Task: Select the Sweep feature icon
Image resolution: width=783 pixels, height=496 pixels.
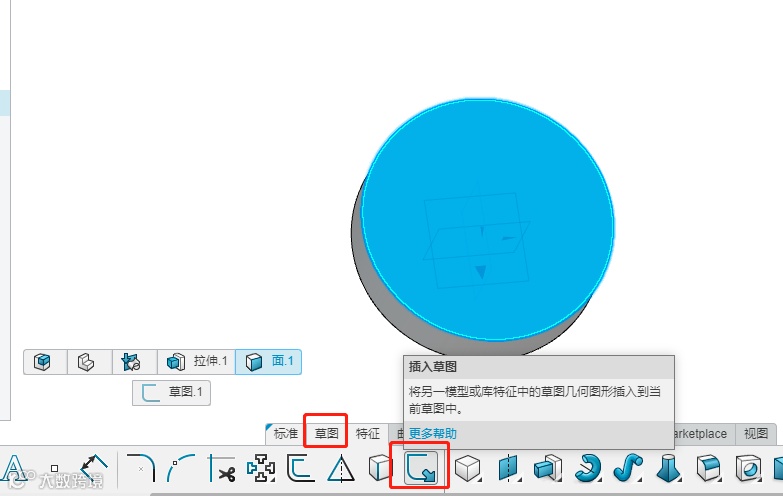Action: click(x=628, y=468)
